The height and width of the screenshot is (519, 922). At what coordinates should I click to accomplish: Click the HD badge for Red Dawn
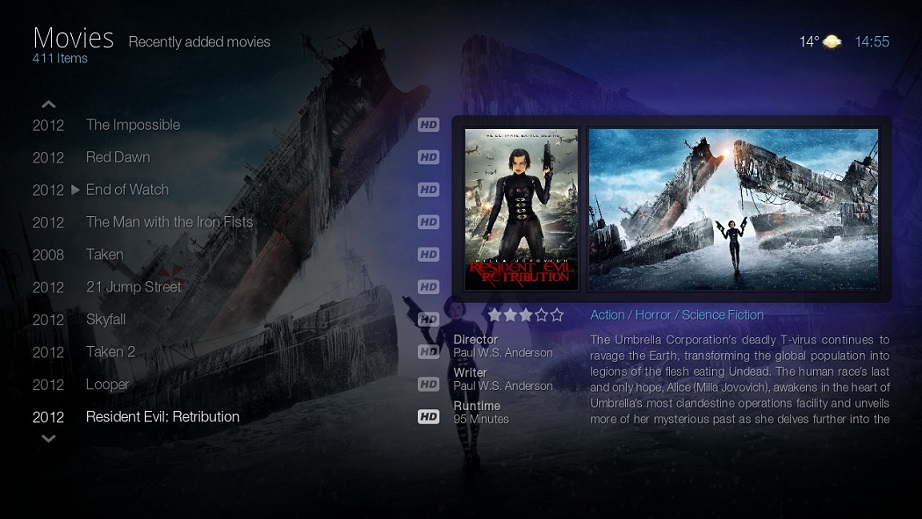click(429, 157)
